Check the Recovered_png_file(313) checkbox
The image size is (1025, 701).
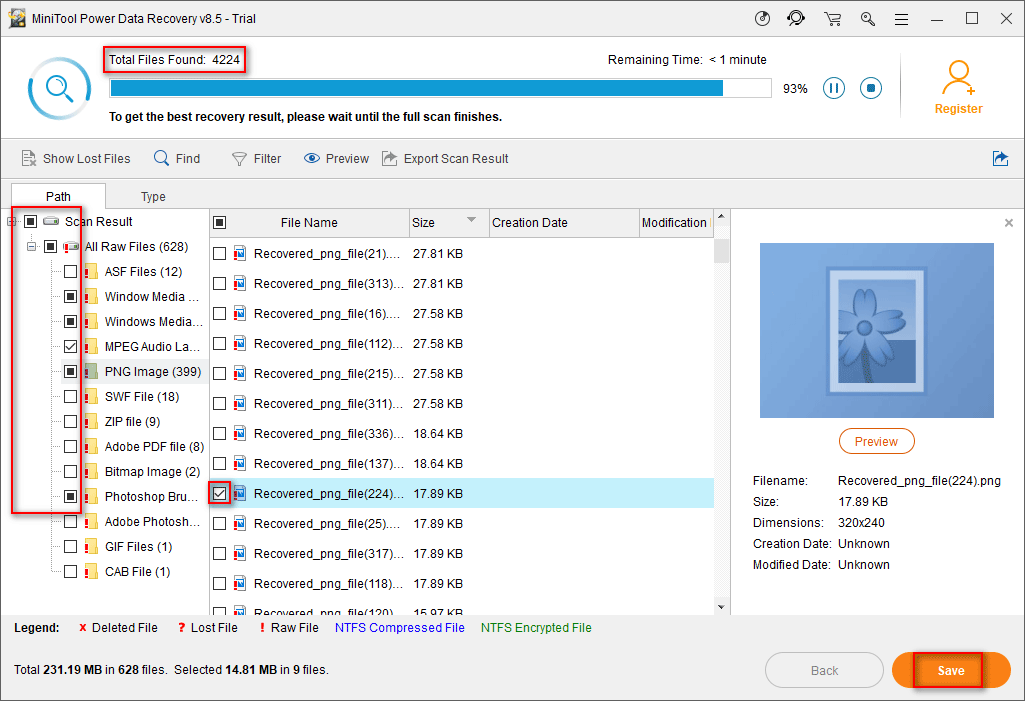point(220,283)
